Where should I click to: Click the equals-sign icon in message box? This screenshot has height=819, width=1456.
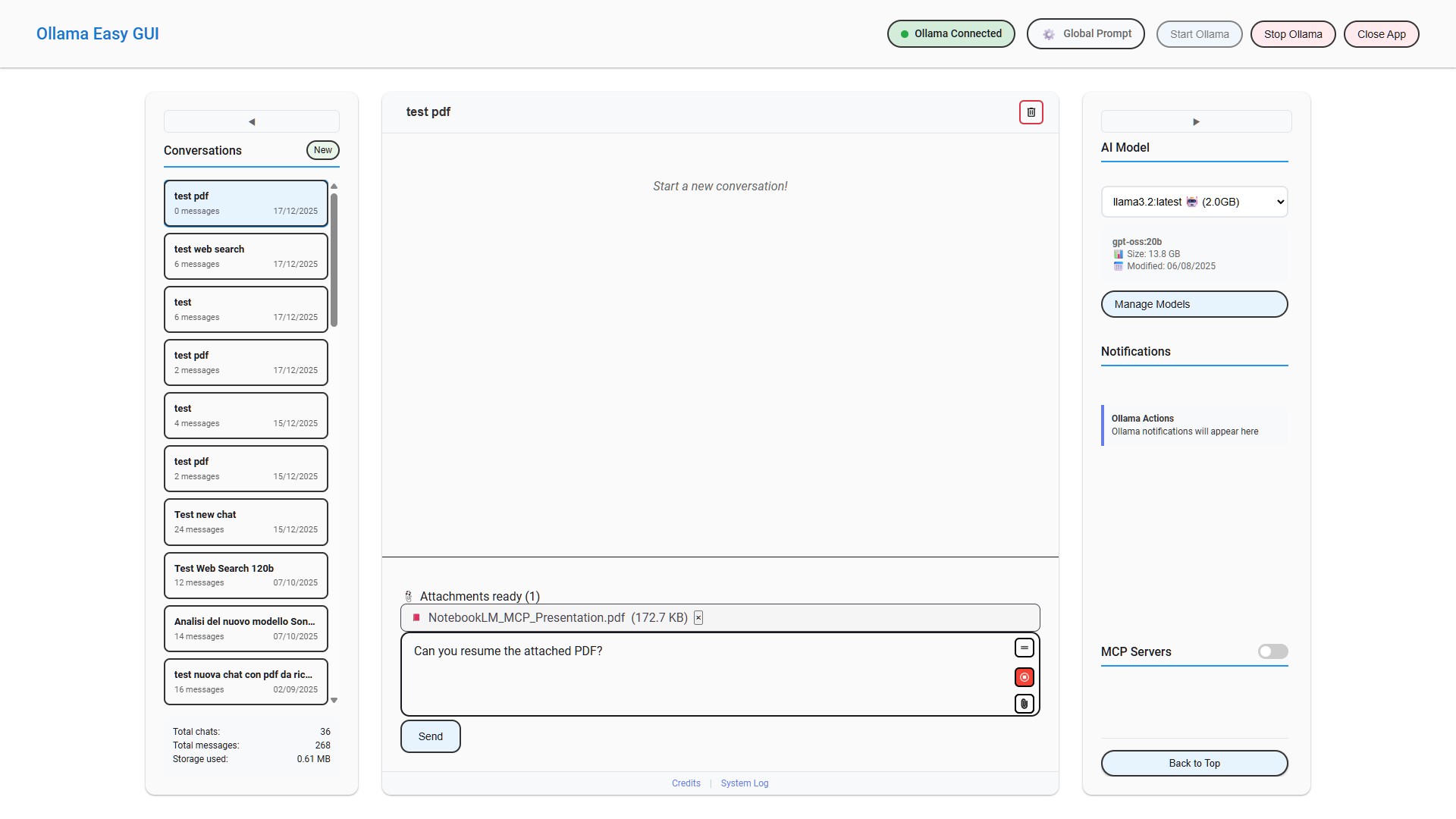(1024, 648)
